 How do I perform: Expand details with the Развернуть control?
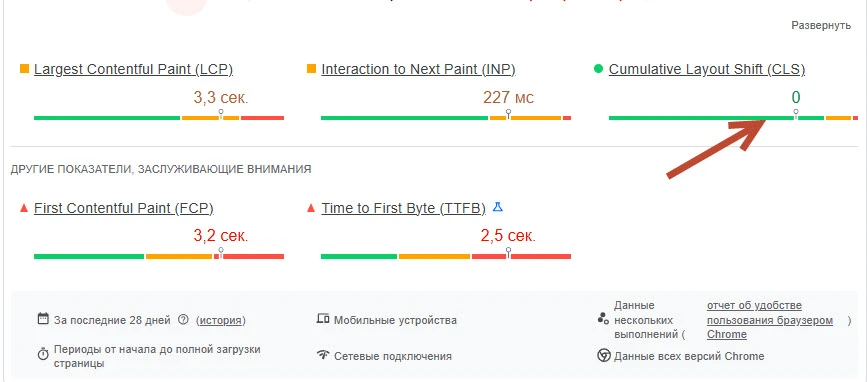point(821,25)
